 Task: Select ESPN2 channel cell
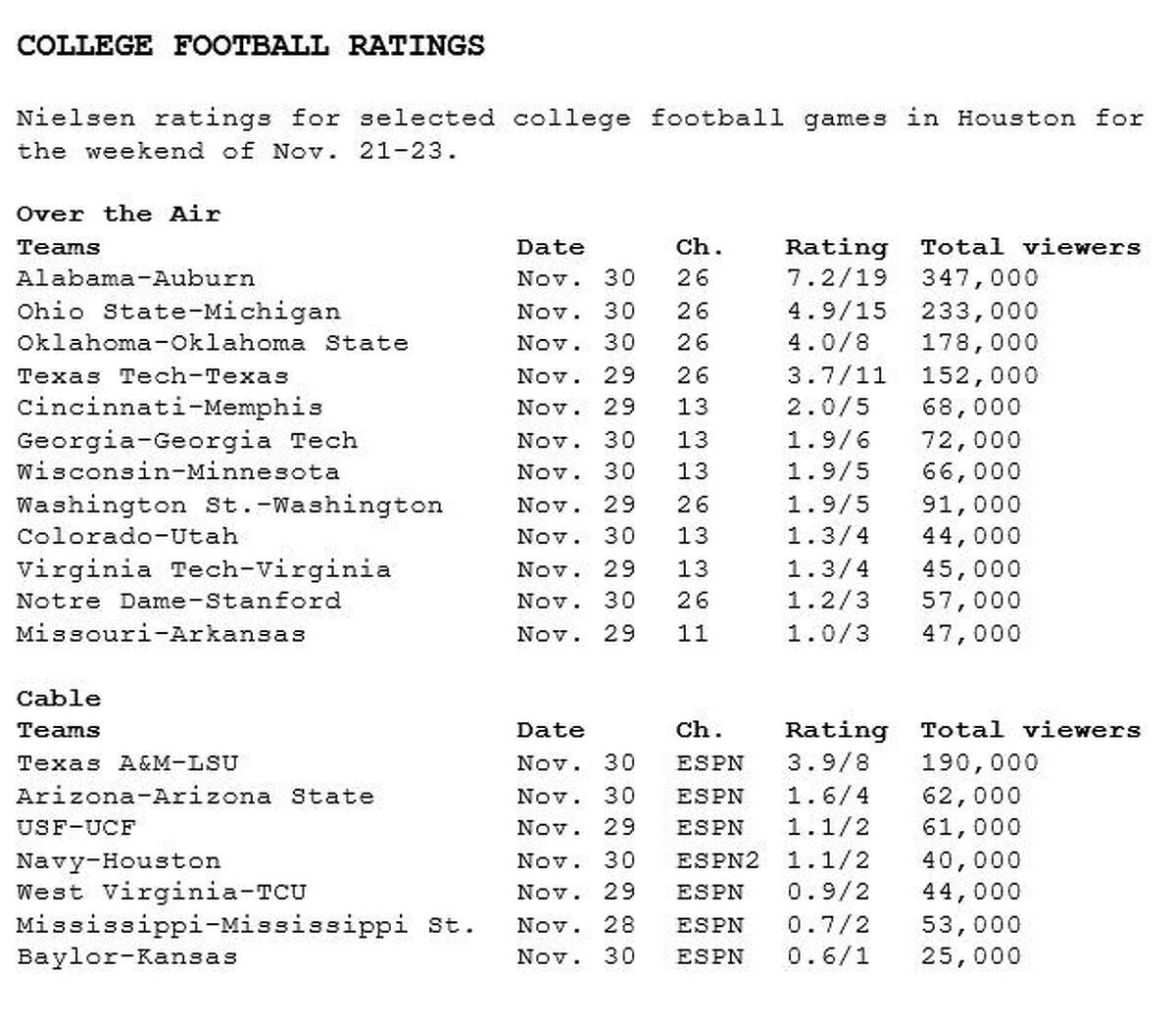tap(717, 860)
